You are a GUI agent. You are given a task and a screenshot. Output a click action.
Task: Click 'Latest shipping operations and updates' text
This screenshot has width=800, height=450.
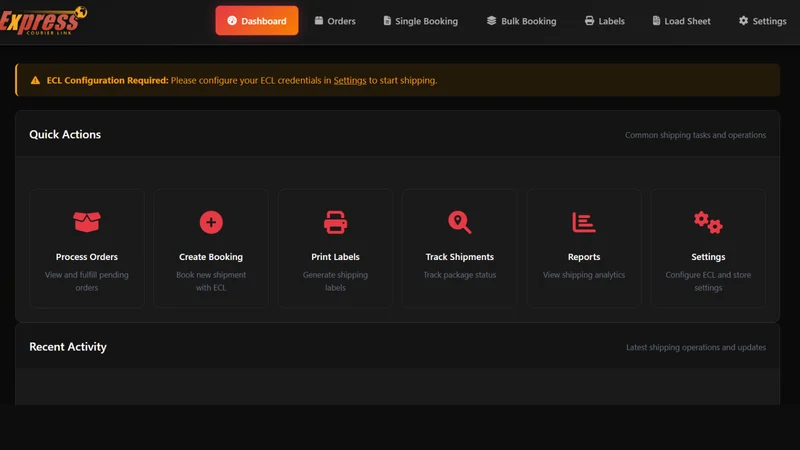696,347
